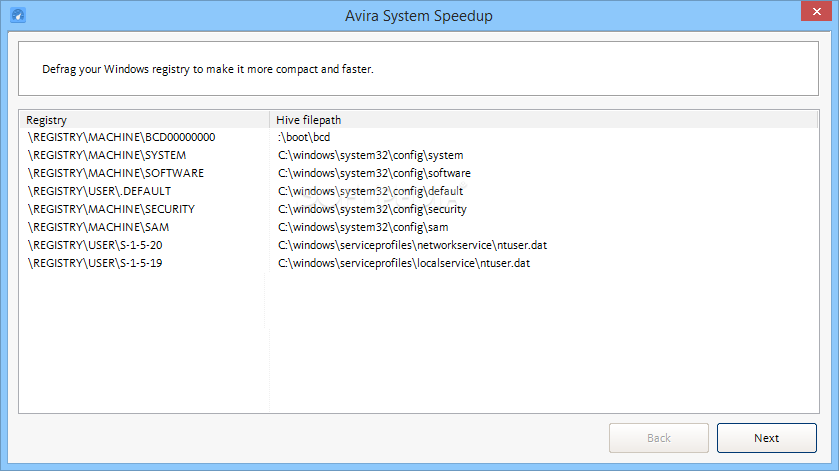Click the config\sam hive filepath
The height and width of the screenshot is (471, 839).
click(363, 227)
